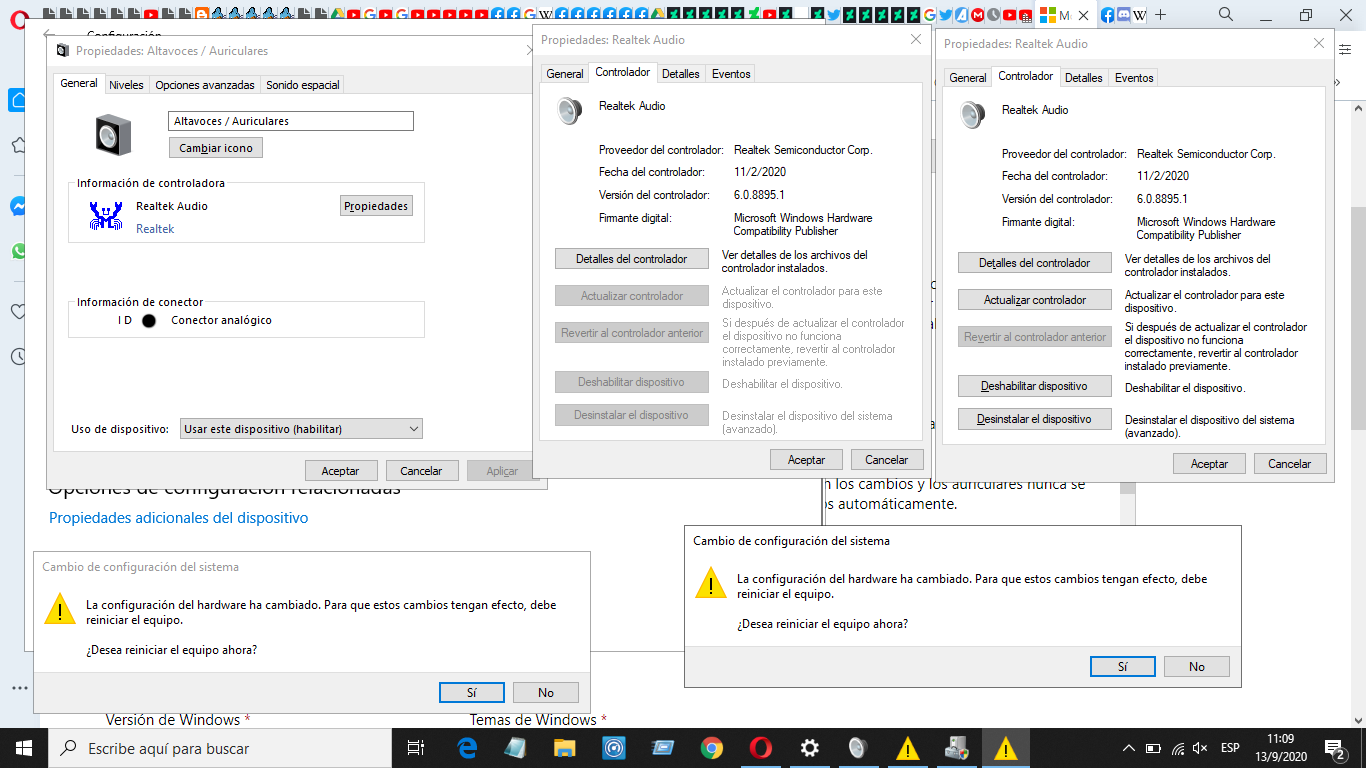The image size is (1366, 768).
Task: Click Cancelar in middle Realtek dialog
Action: point(887,460)
